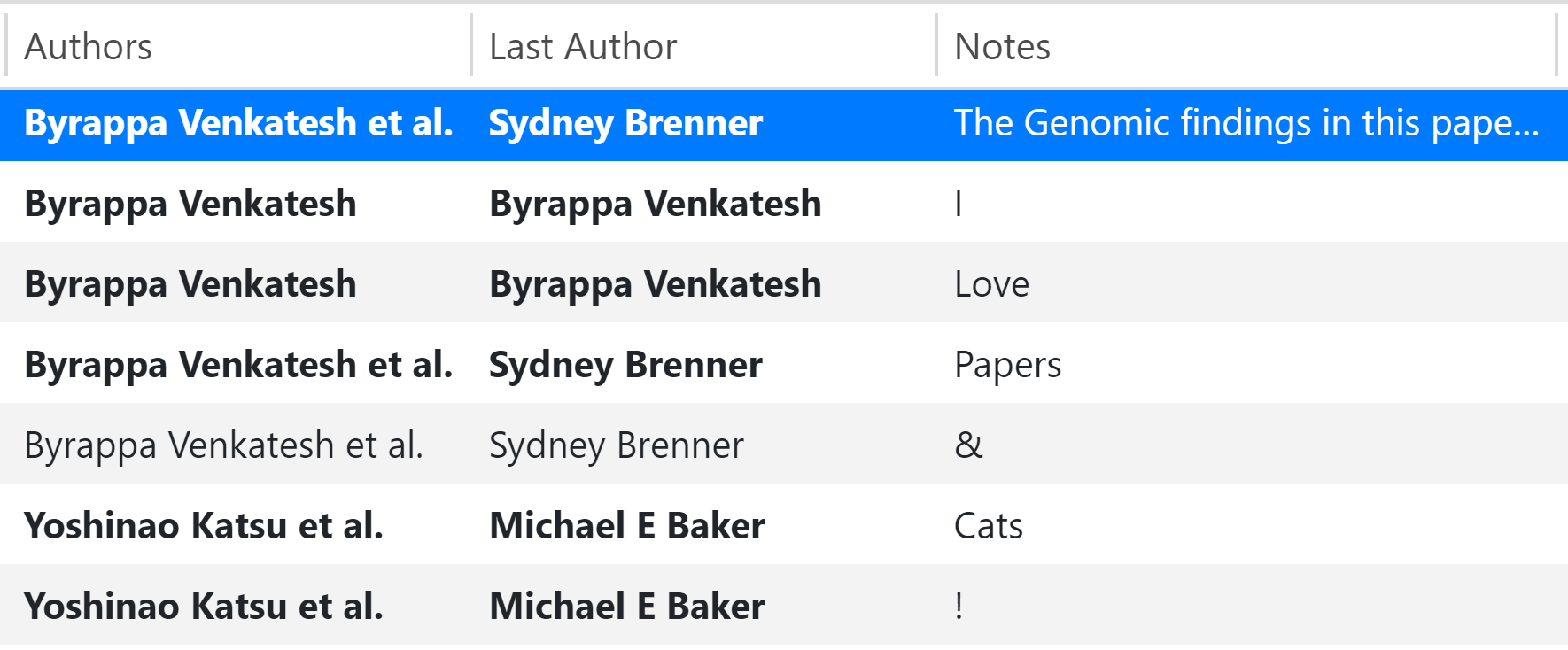Select the "Cats" note cell

(x=988, y=526)
